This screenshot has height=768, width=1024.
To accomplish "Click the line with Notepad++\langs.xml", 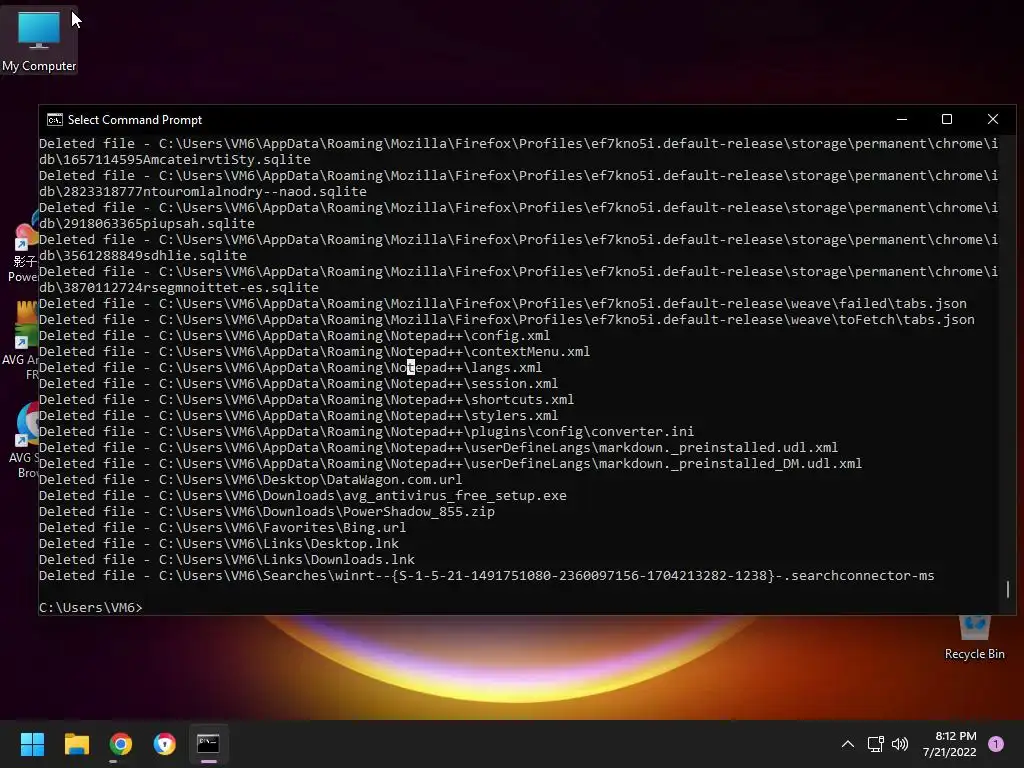I will pos(291,368).
